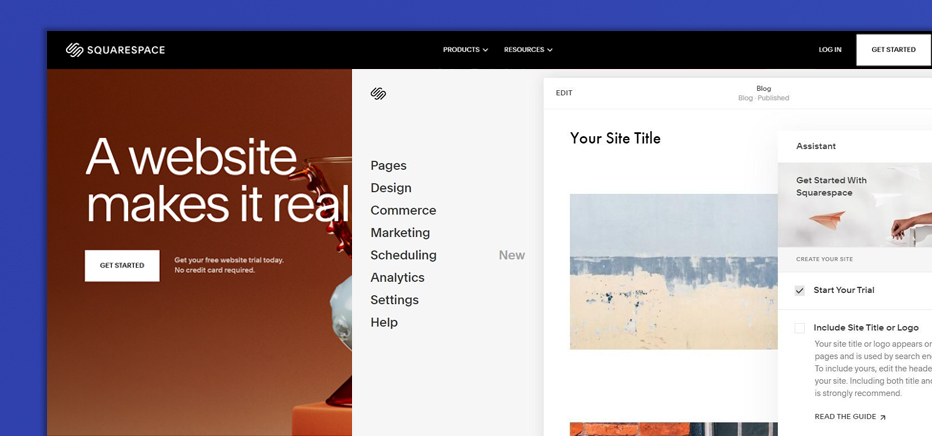
Task: Open the Design menu item
Action: click(x=391, y=188)
